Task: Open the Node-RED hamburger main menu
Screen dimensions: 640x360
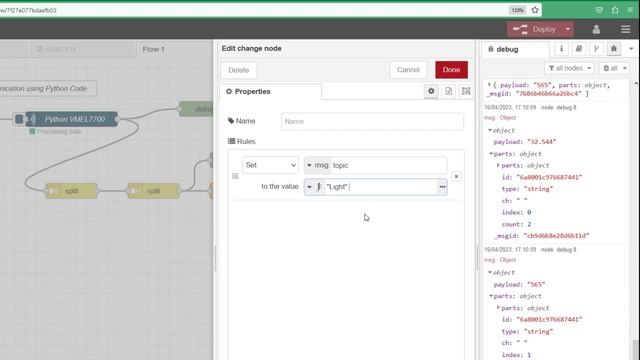Action: (625, 29)
